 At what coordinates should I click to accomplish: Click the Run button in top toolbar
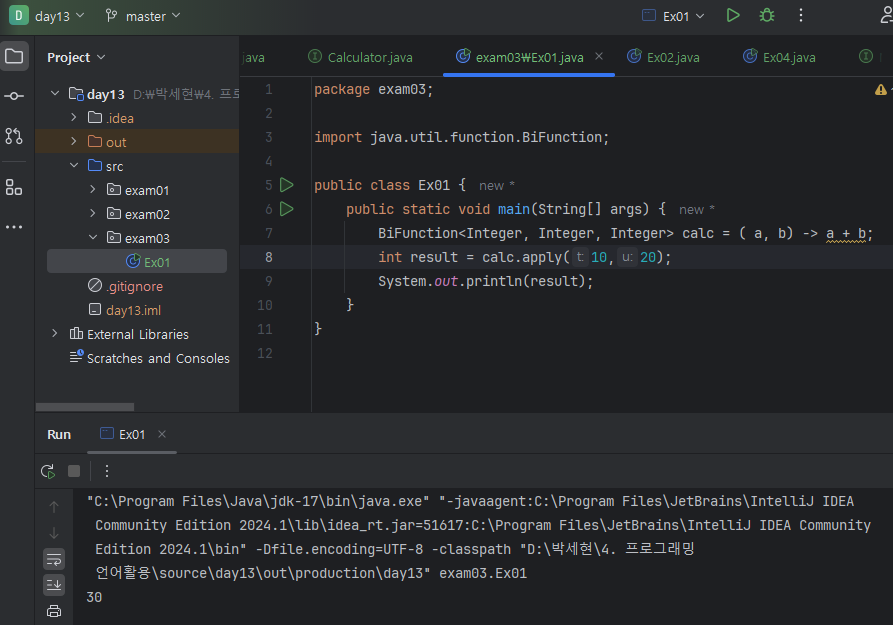point(733,16)
